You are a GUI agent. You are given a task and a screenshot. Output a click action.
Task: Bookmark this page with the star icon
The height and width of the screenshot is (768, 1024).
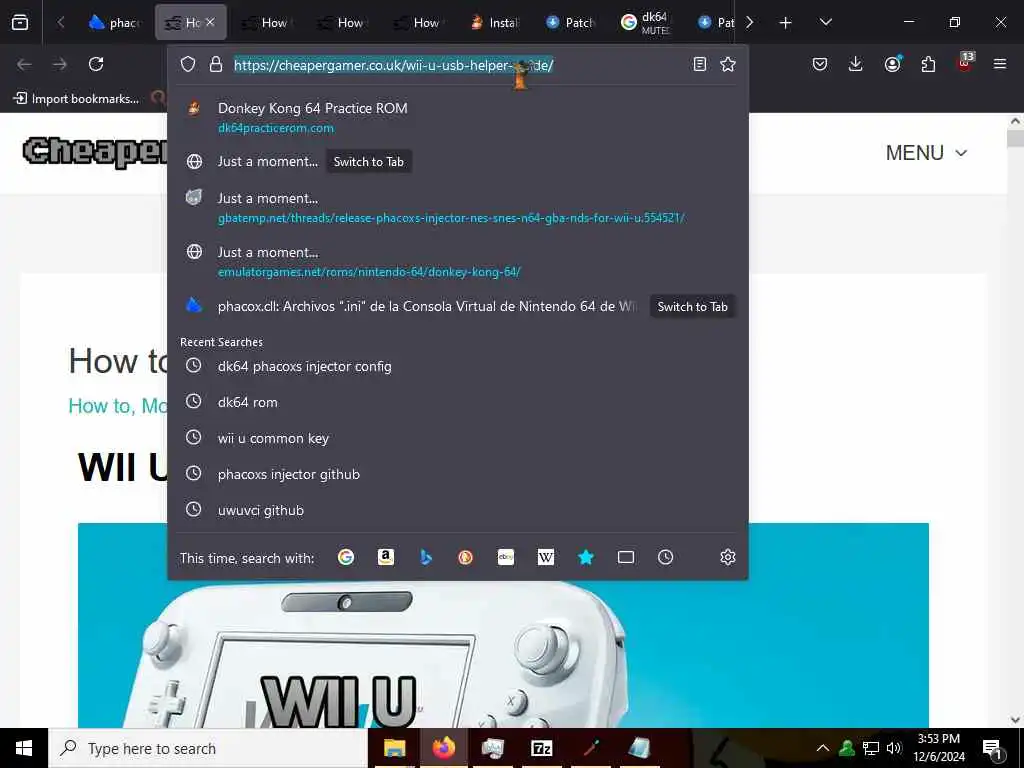728,64
